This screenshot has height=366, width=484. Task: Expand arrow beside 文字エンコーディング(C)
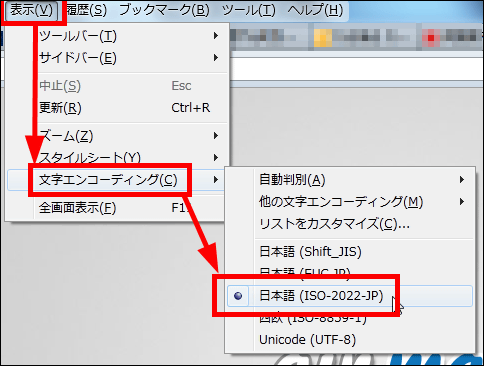pos(216,180)
